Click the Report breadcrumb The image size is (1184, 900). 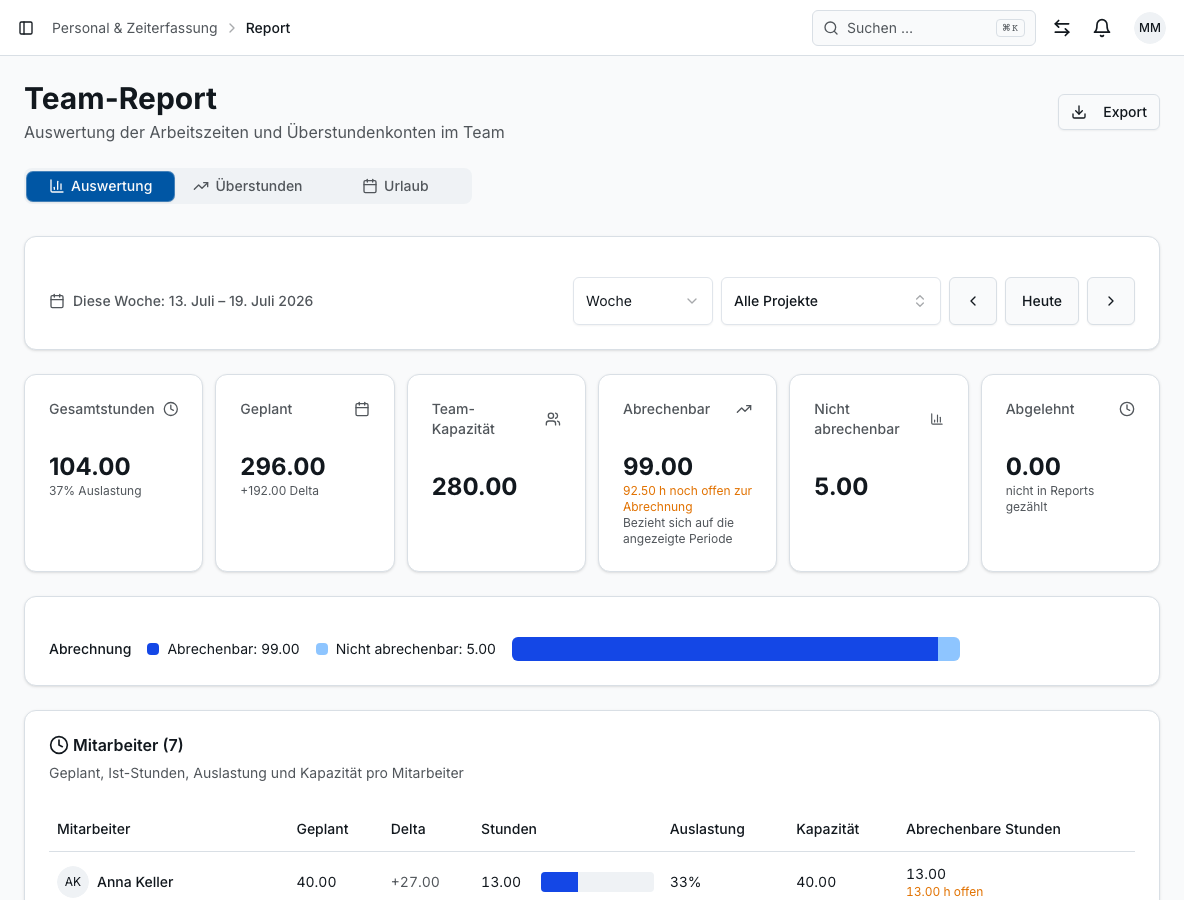pos(268,28)
